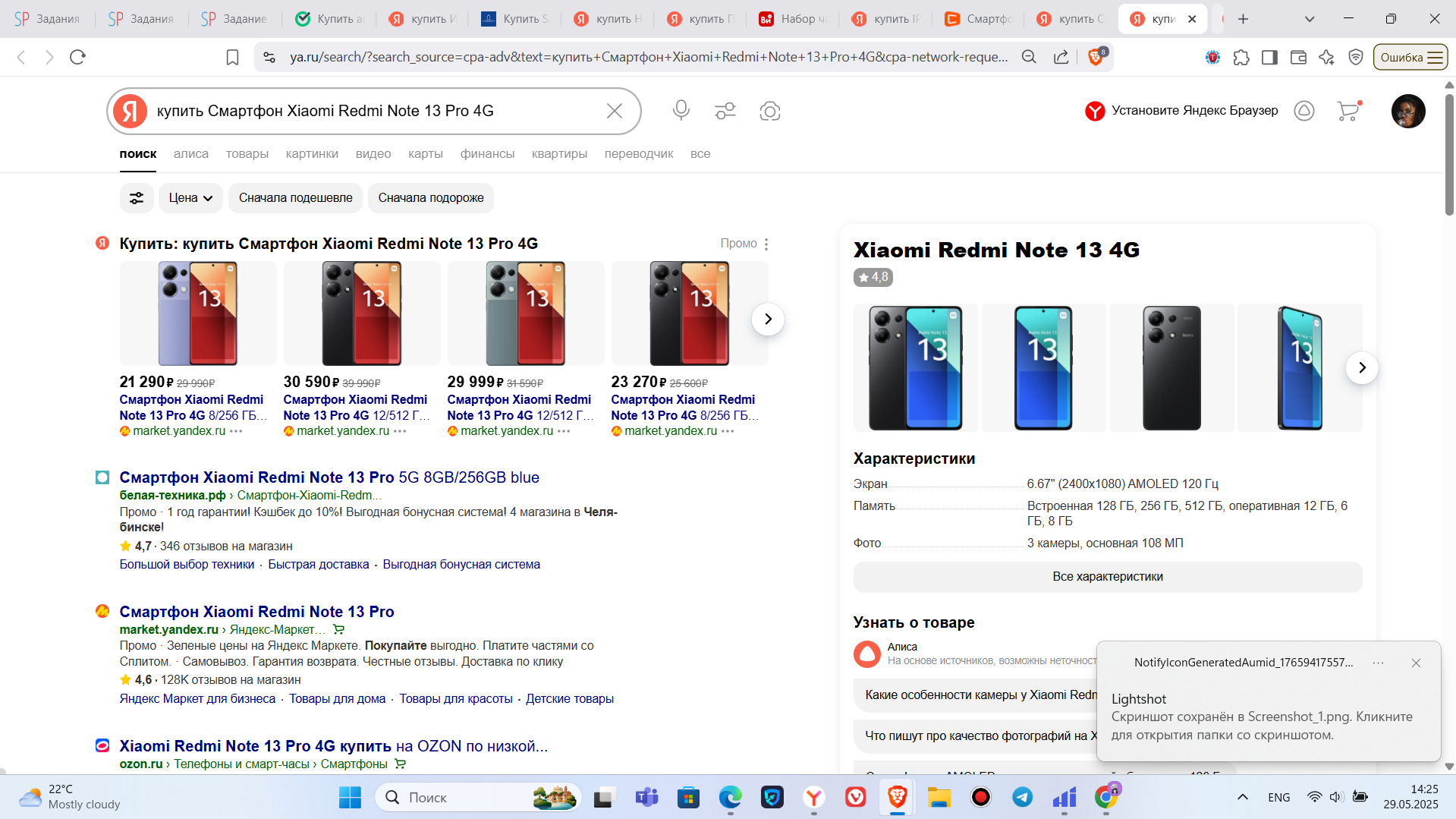The width and height of the screenshot is (1456, 819).
Task: Switch the ENG input language
Action: point(1278,797)
